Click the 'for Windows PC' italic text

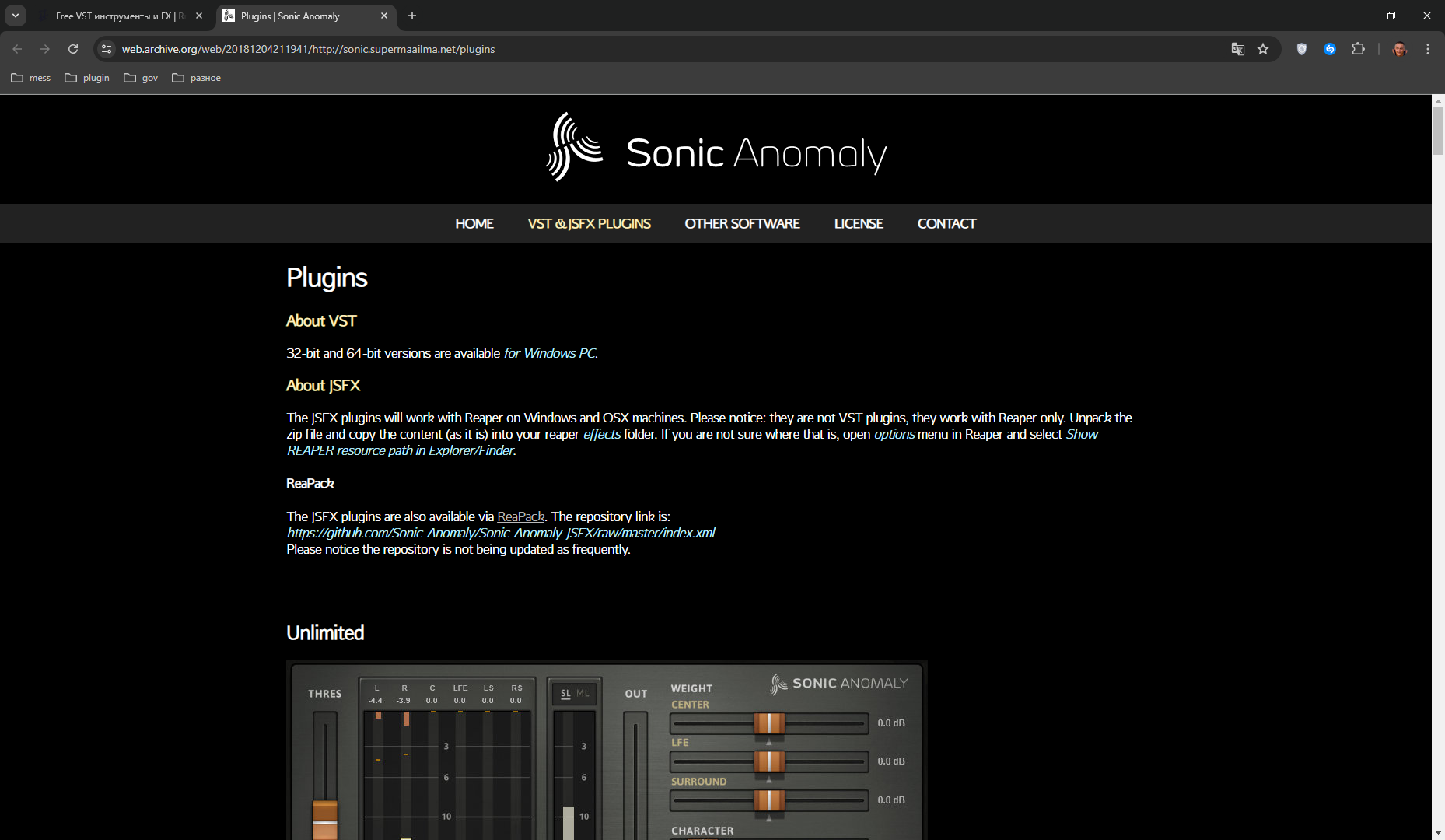(550, 353)
